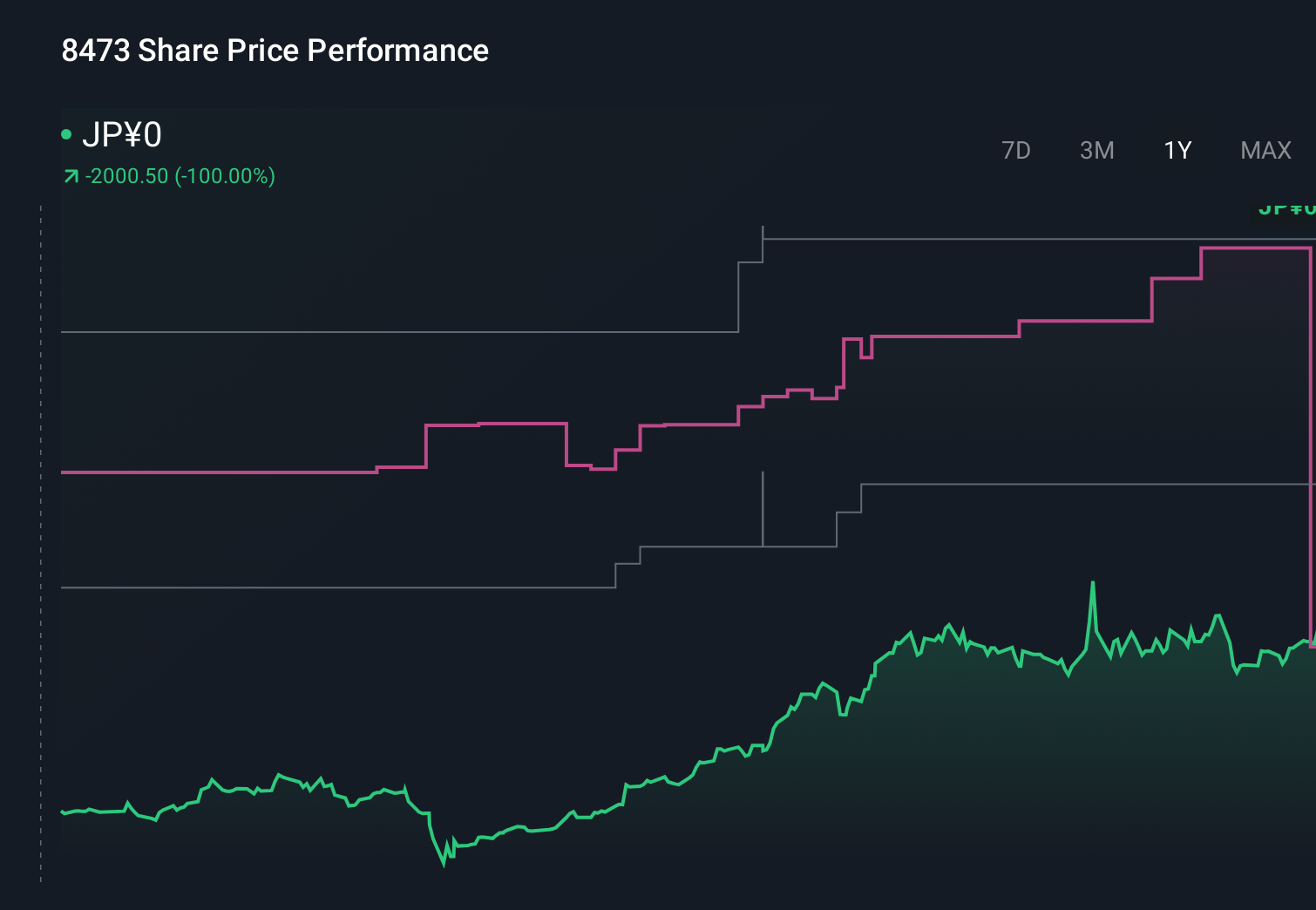This screenshot has width=1316, height=910.
Task: Switch to the 3M view
Action: click(x=1096, y=150)
